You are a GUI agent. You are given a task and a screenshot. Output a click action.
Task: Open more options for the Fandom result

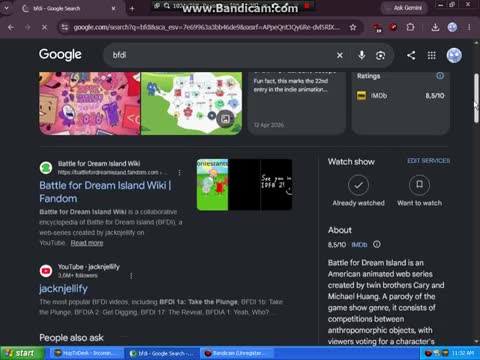coord(179,172)
